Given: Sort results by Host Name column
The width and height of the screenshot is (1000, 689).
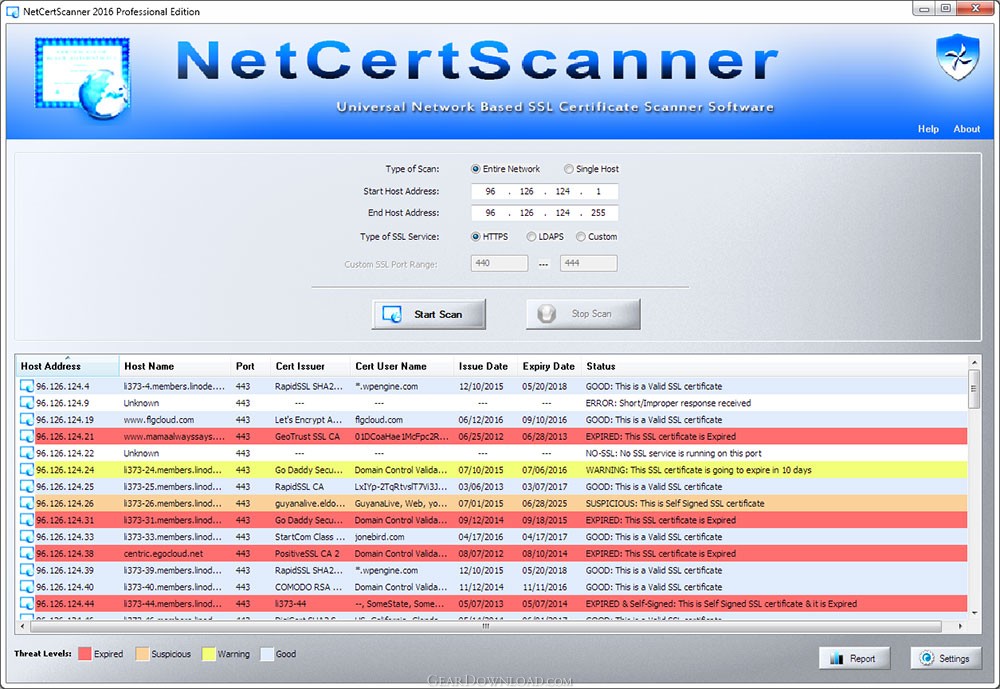Looking at the screenshot, I should pos(175,366).
